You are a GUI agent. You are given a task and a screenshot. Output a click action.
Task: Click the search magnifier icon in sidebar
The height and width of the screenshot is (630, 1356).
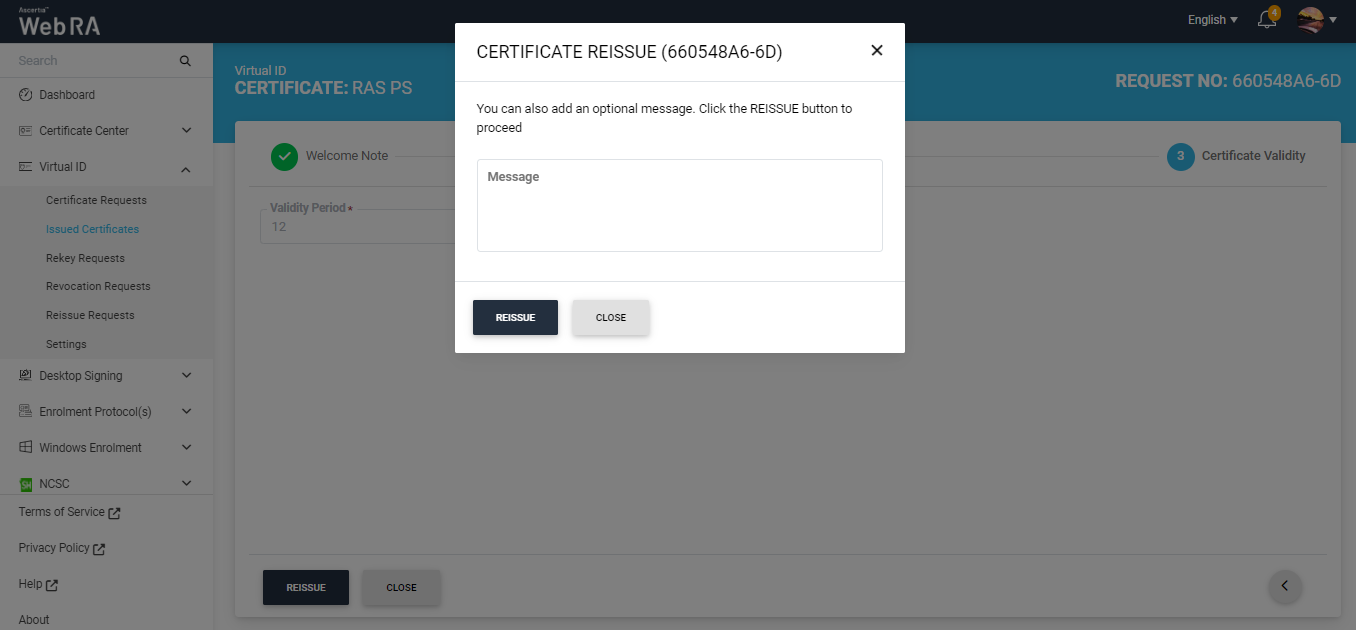pos(185,61)
